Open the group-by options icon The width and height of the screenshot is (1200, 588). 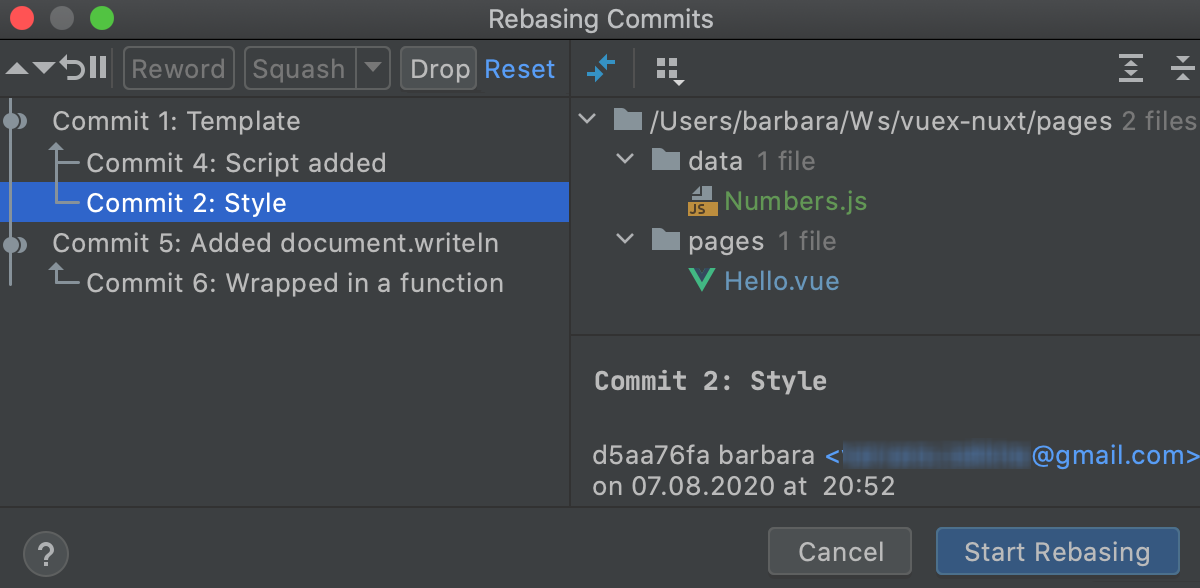[668, 70]
